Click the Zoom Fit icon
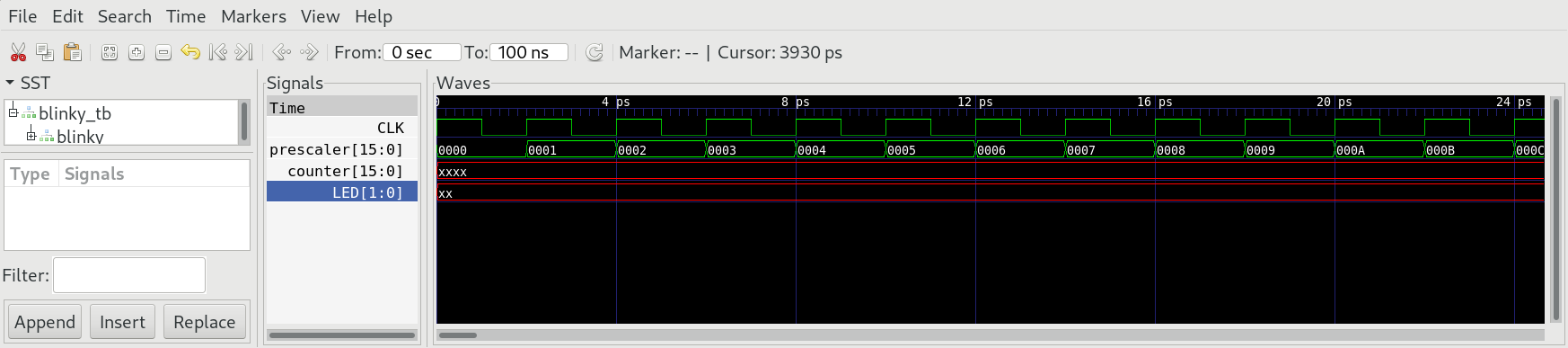 click(110, 53)
